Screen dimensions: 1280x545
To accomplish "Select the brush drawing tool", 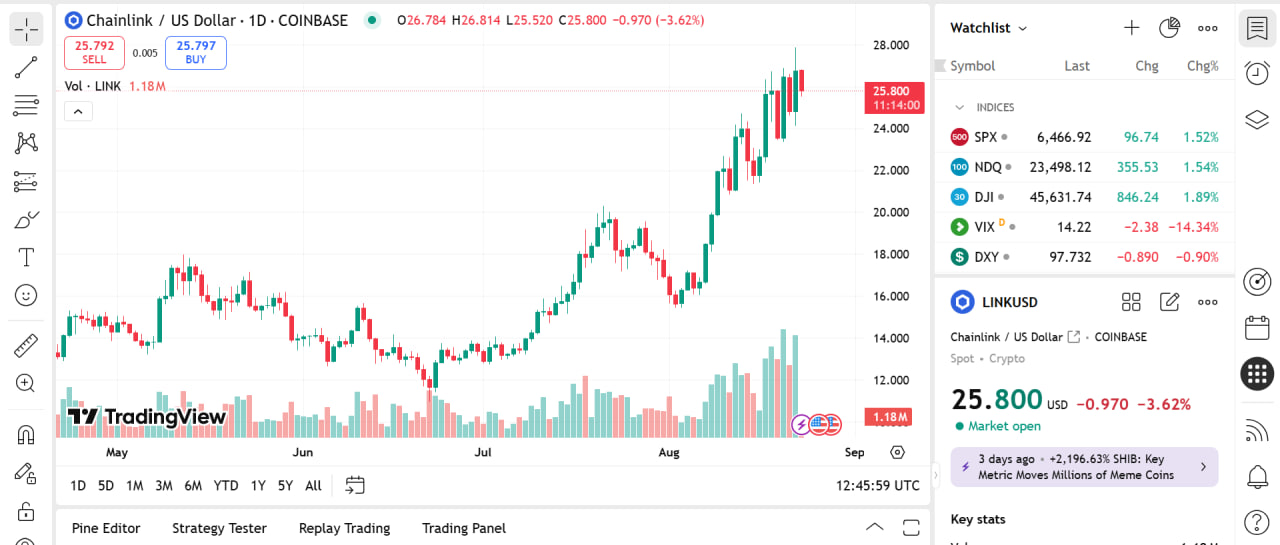I will click(26, 219).
